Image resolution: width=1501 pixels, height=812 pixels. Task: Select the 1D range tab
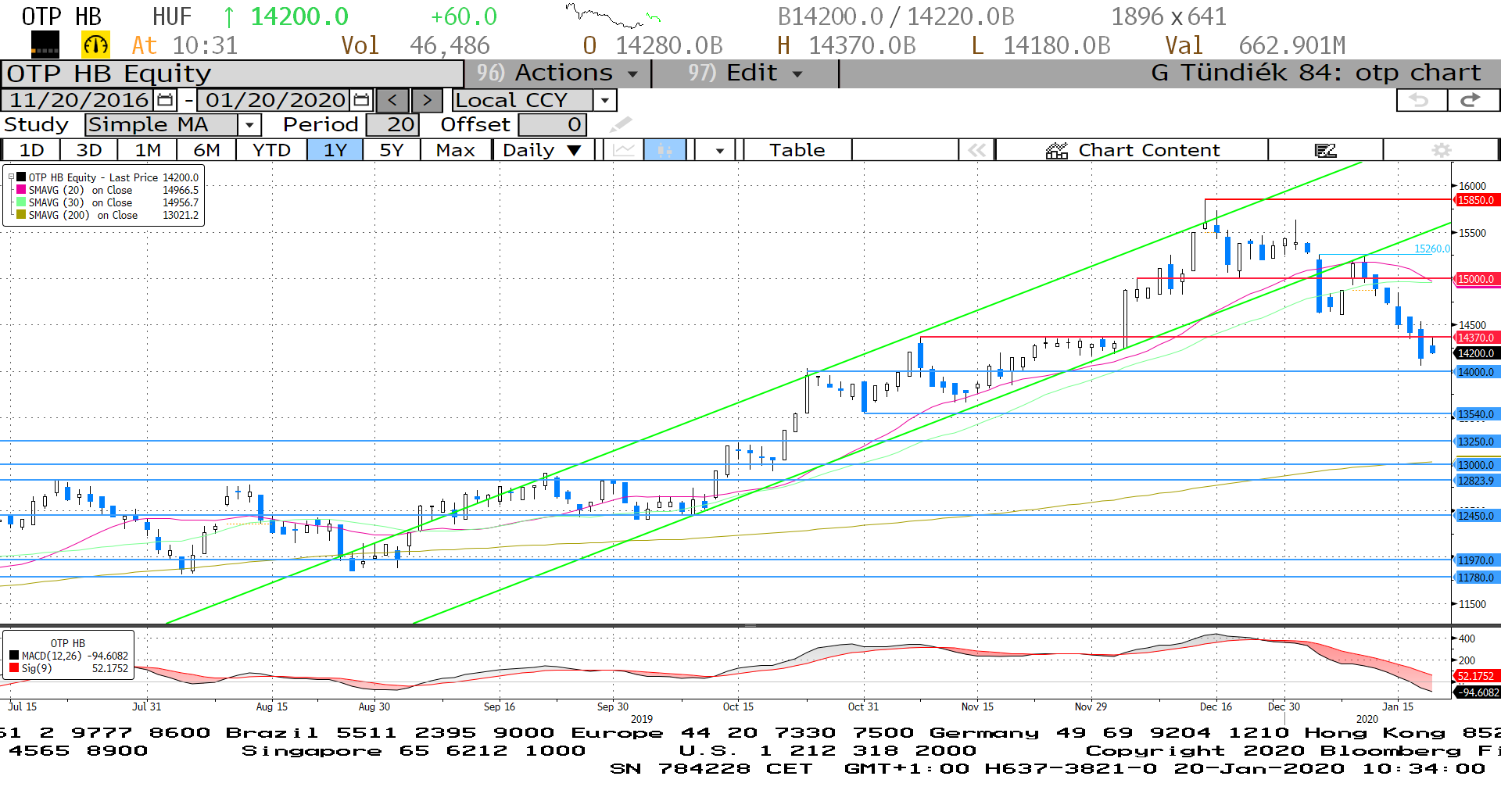(x=31, y=150)
